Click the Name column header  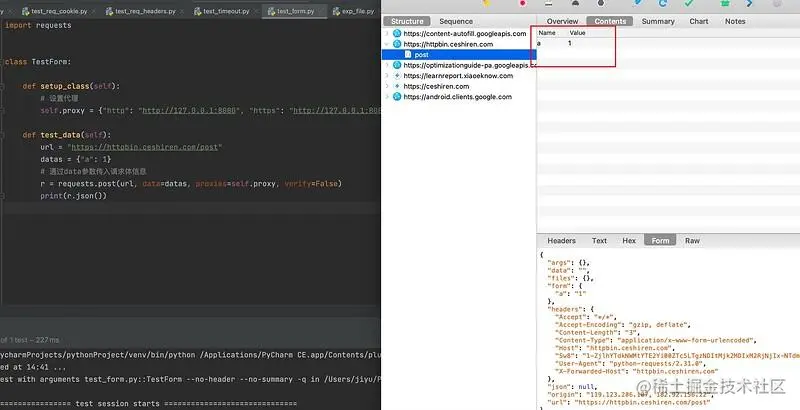[547, 33]
